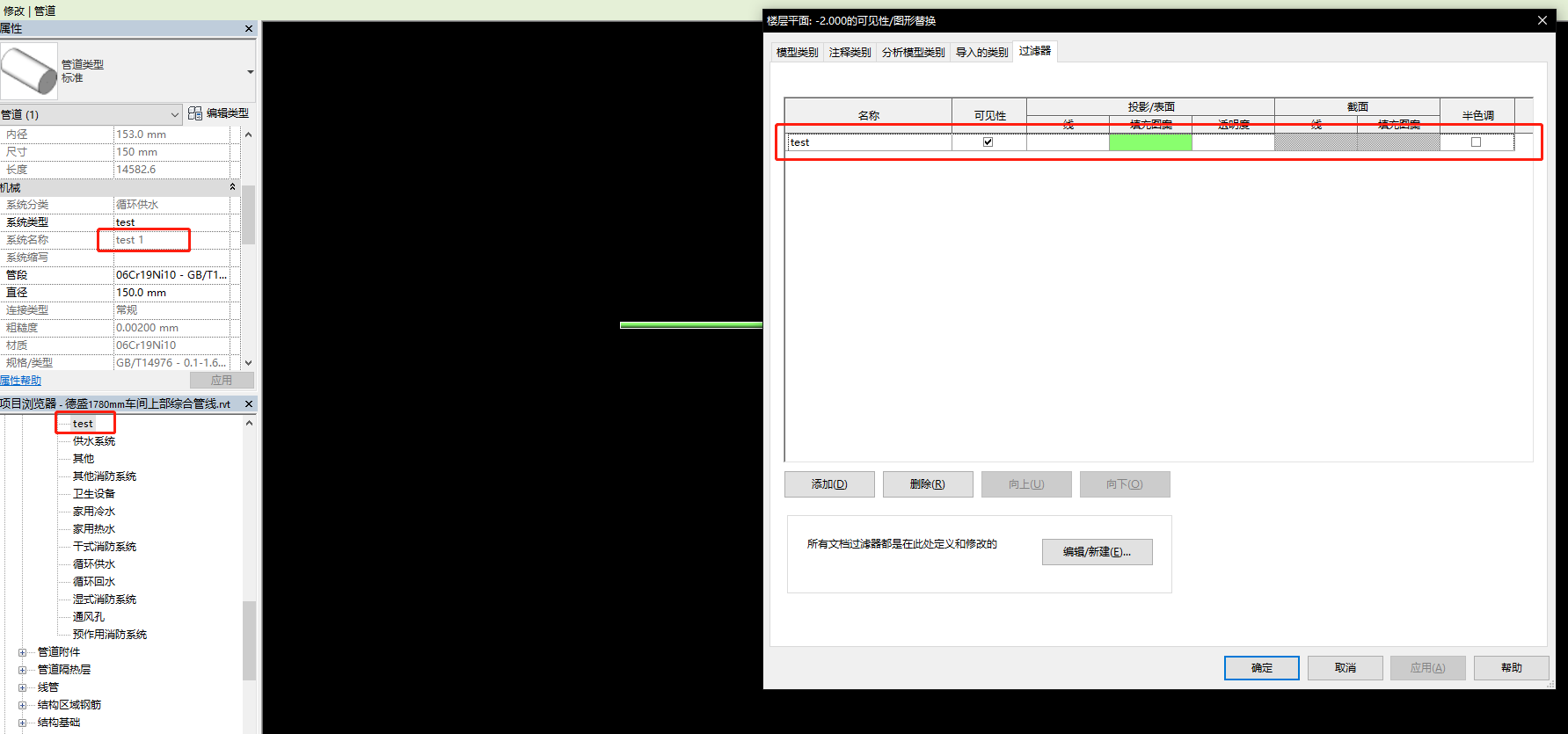Close the 属性 properties panel
The height and width of the screenshot is (734, 1568).
[249, 29]
